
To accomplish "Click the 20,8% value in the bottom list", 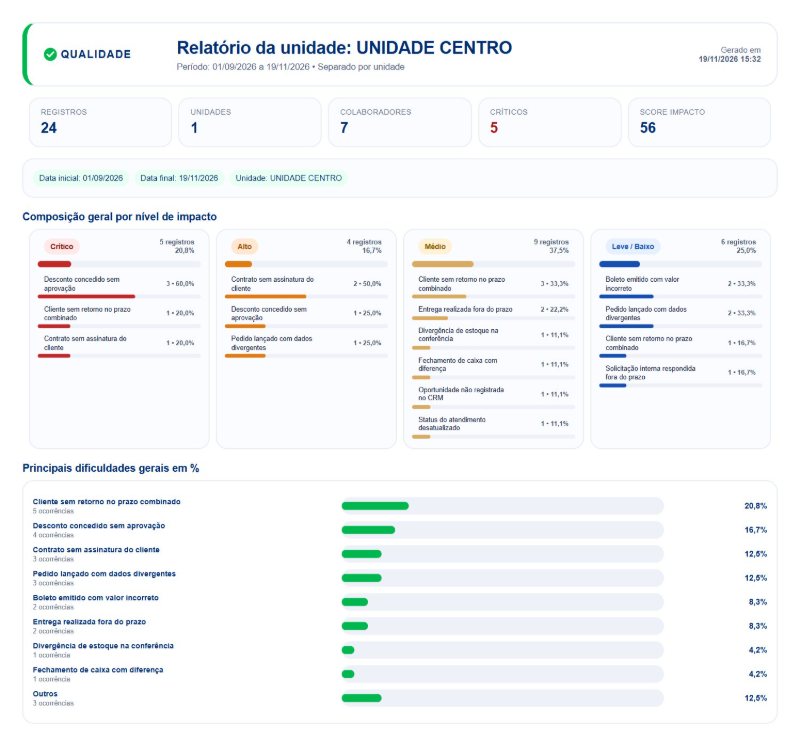I will (756, 506).
